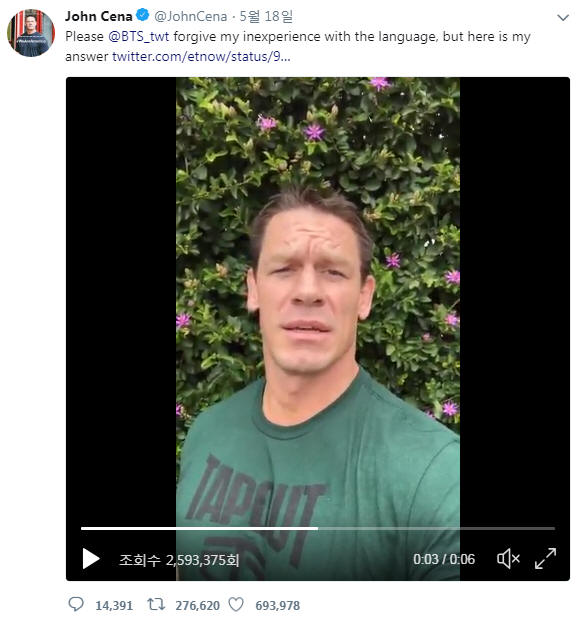This screenshot has width=582, height=622.
Task: Open the @JohnCena handle link
Action: click(190, 16)
